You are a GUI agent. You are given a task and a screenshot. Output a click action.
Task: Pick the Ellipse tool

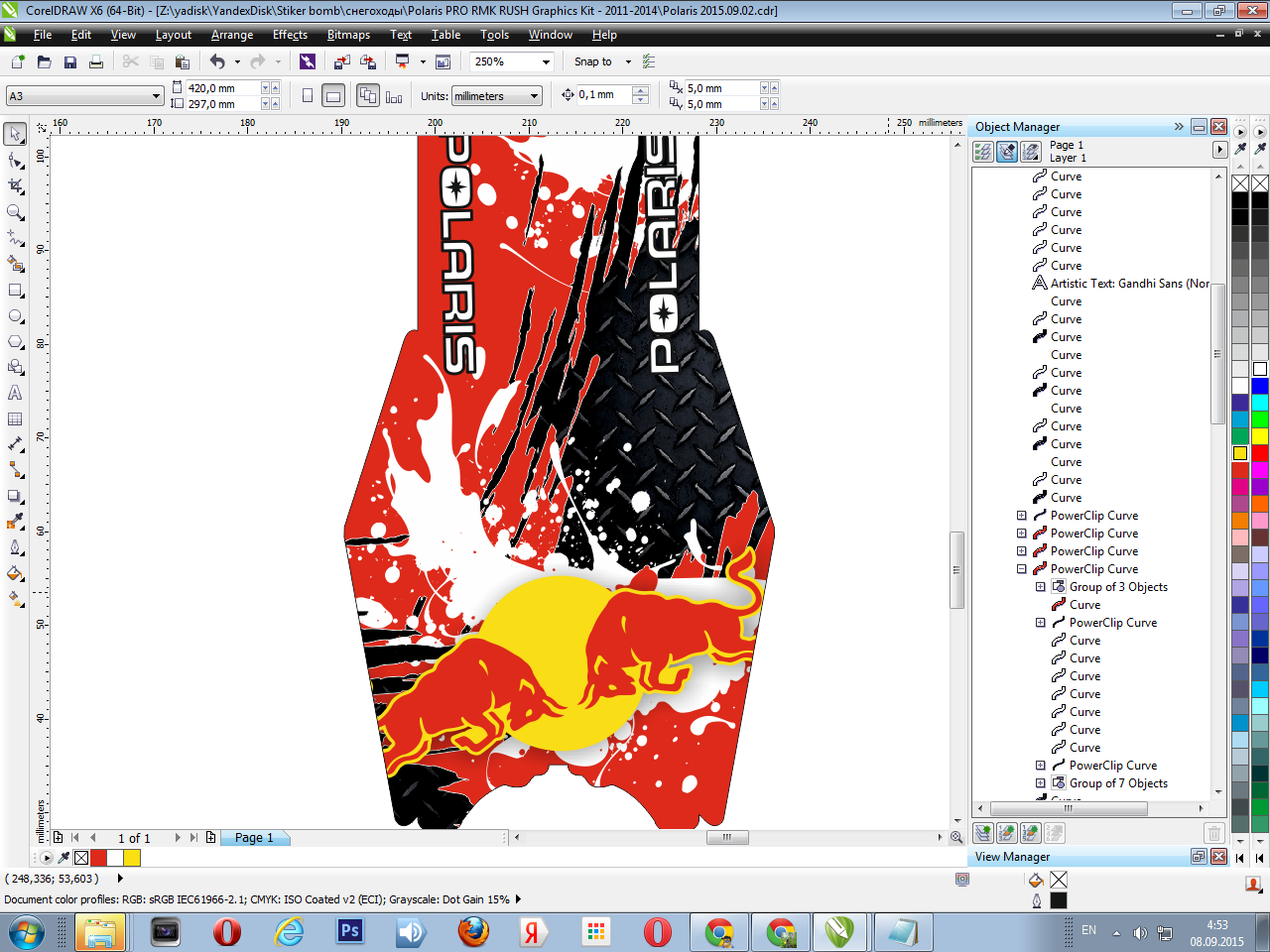(16, 316)
